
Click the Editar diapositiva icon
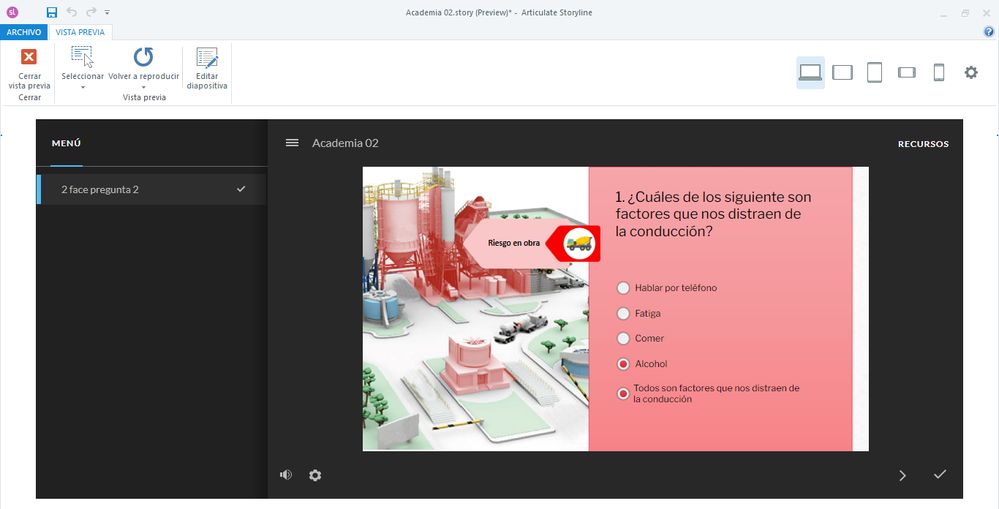tap(207, 58)
